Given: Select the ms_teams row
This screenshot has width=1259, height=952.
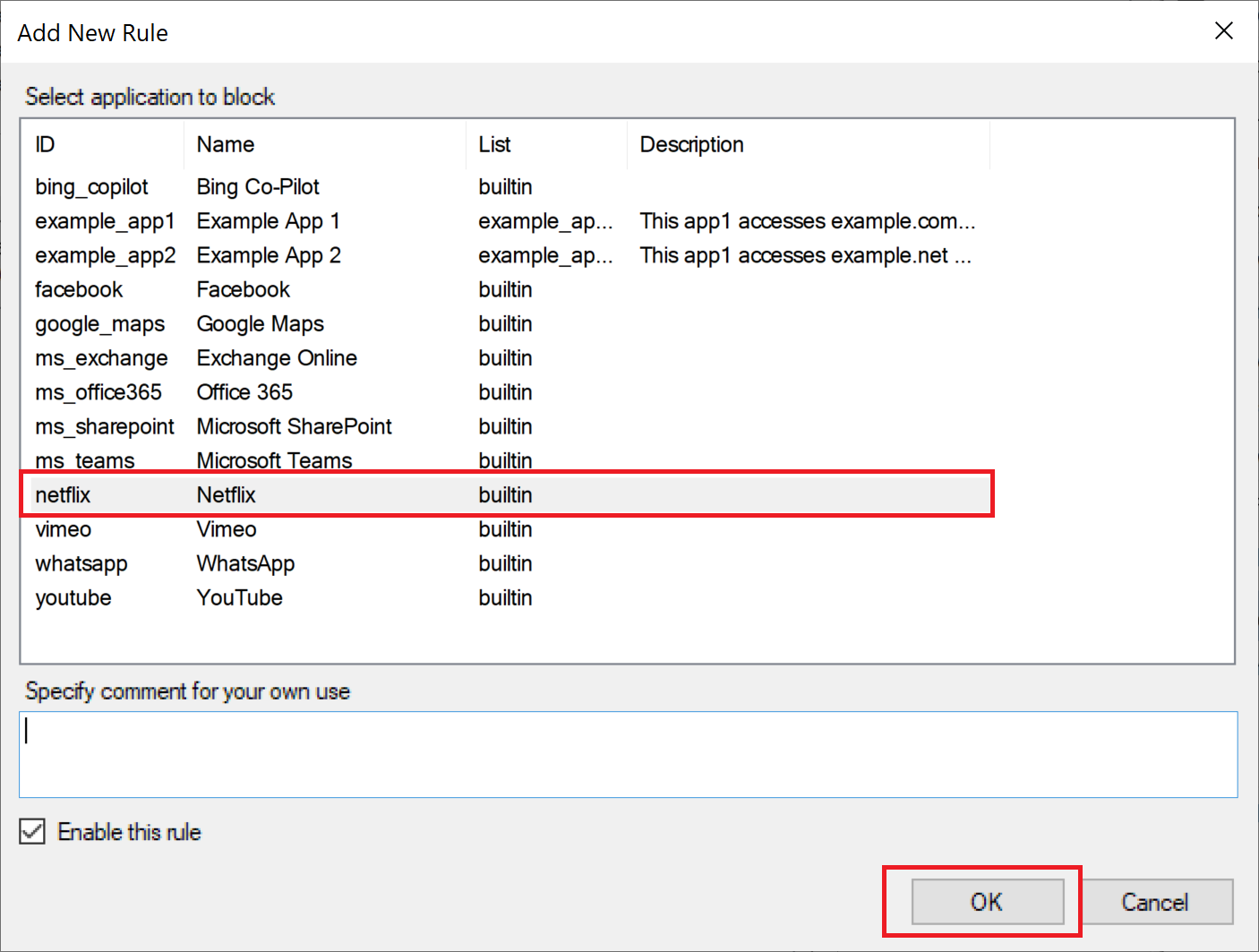Looking at the screenshot, I should [x=510, y=460].
